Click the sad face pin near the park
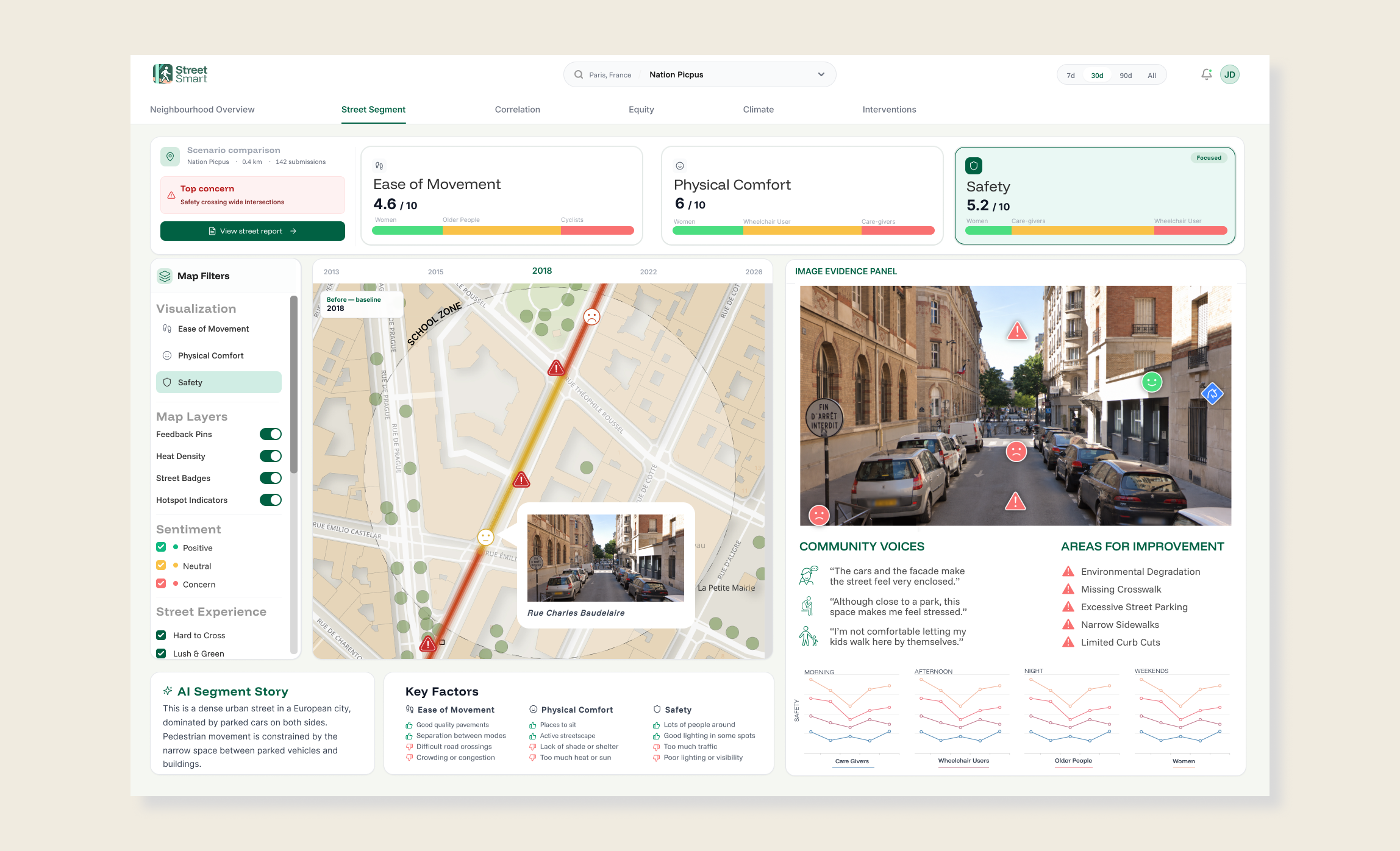1400x851 pixels. pos(591,317)
